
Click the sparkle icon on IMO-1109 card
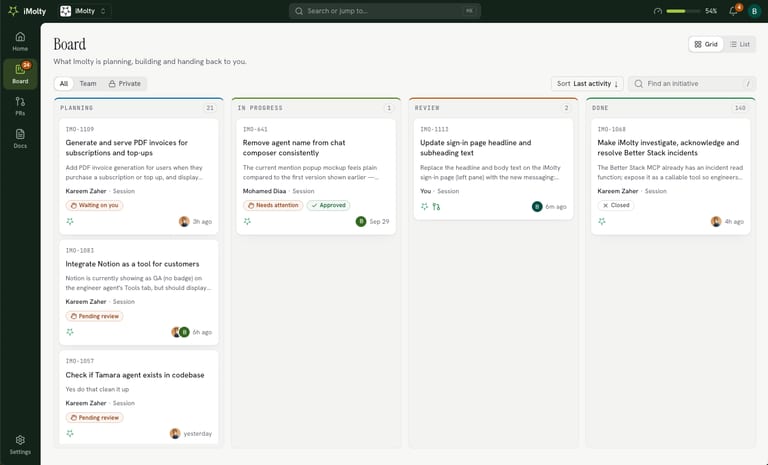(x=70, y=221)
